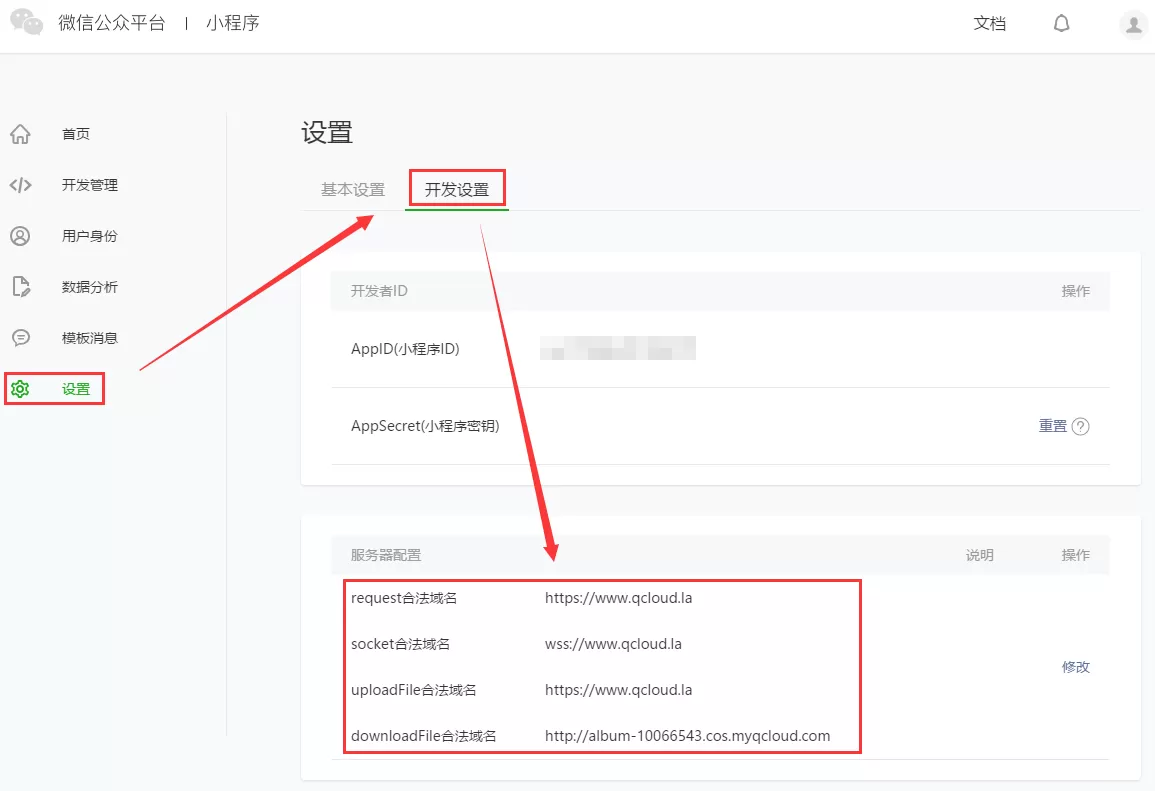
Task: Click the 说明 column header
Action: point(980,555)
